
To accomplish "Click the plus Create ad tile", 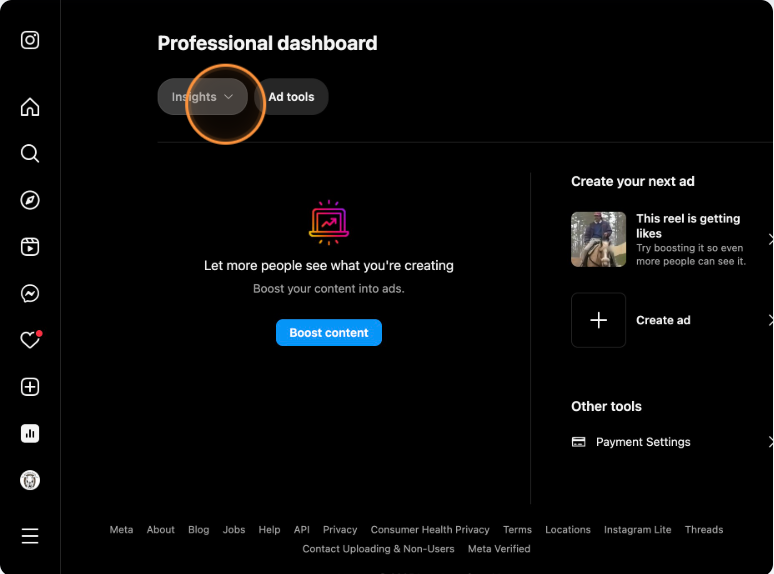I will coord(598,320).
